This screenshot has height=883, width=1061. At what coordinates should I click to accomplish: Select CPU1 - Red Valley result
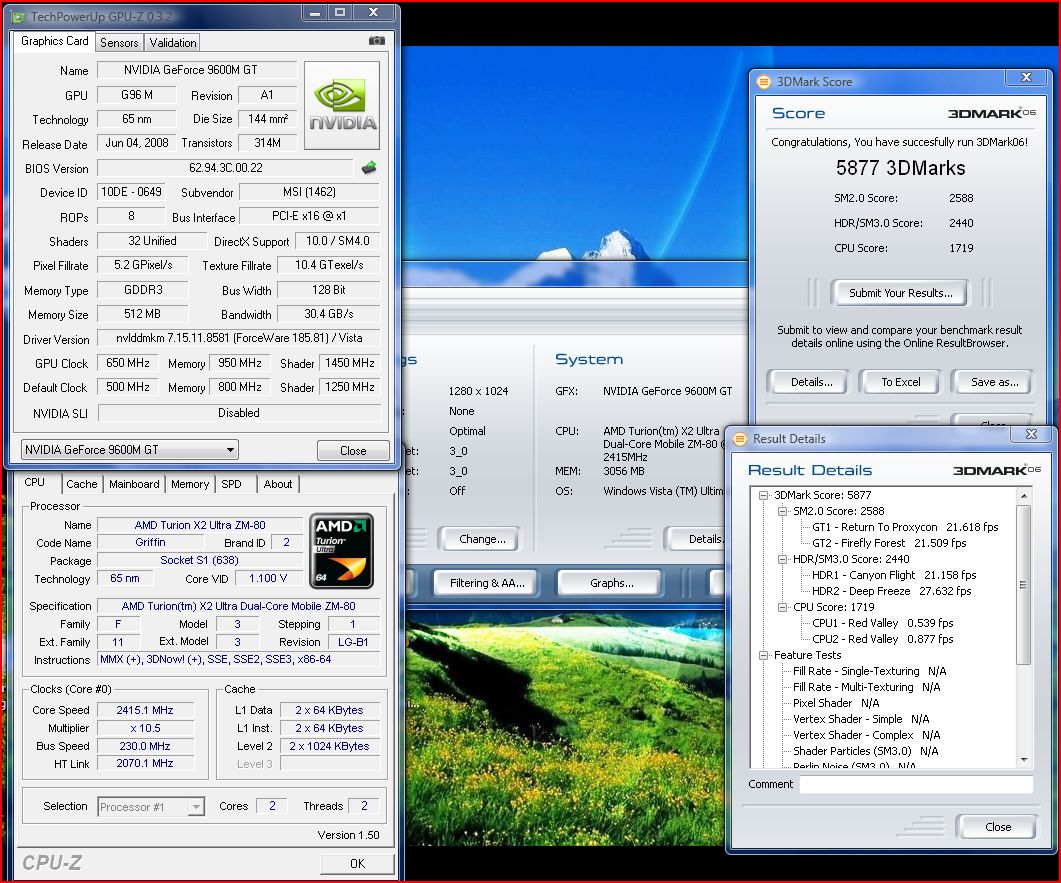(x=882, y=623)
